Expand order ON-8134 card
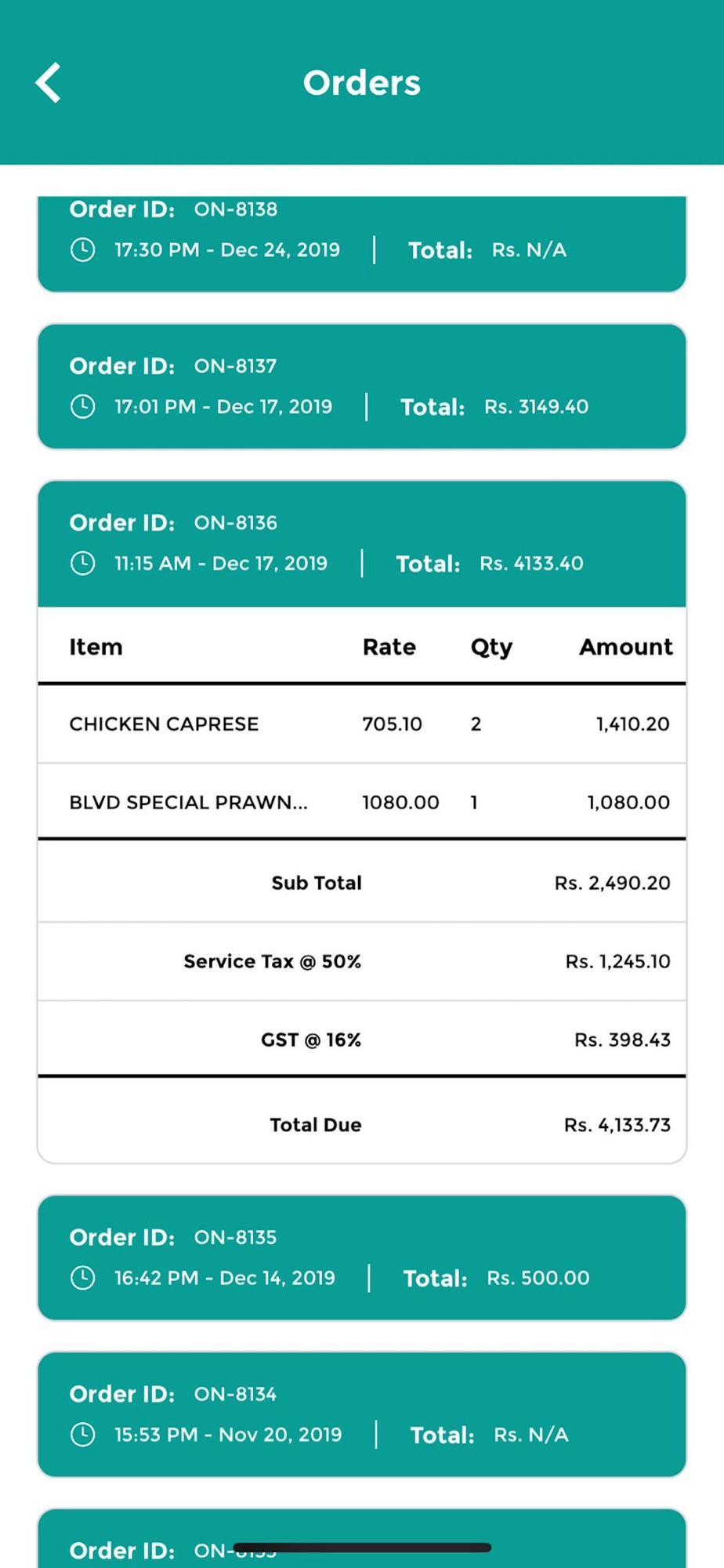The image size is (724, 1568). (x=362, y=1414)
